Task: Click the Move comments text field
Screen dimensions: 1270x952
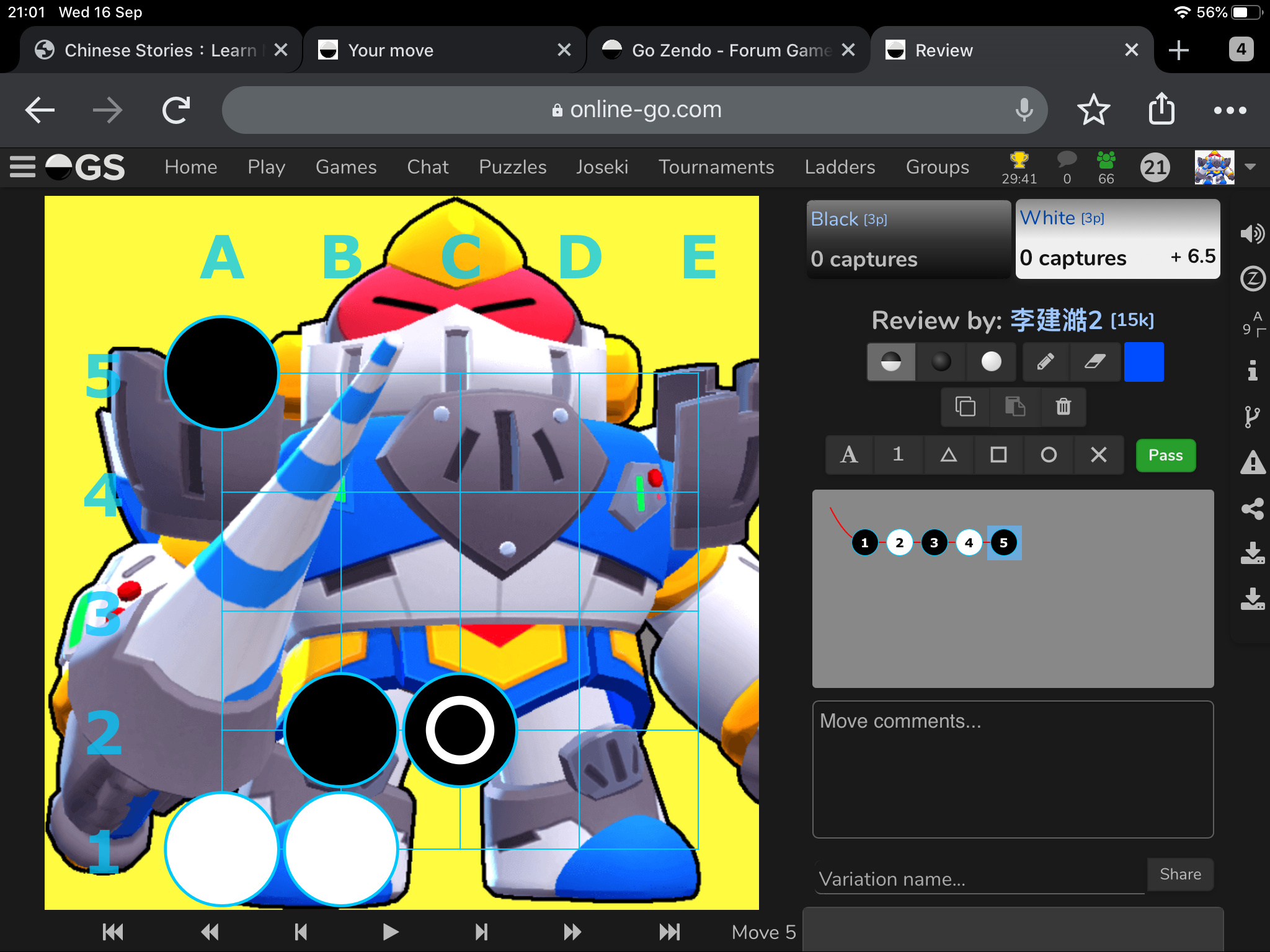Action: click(1012, 769)
